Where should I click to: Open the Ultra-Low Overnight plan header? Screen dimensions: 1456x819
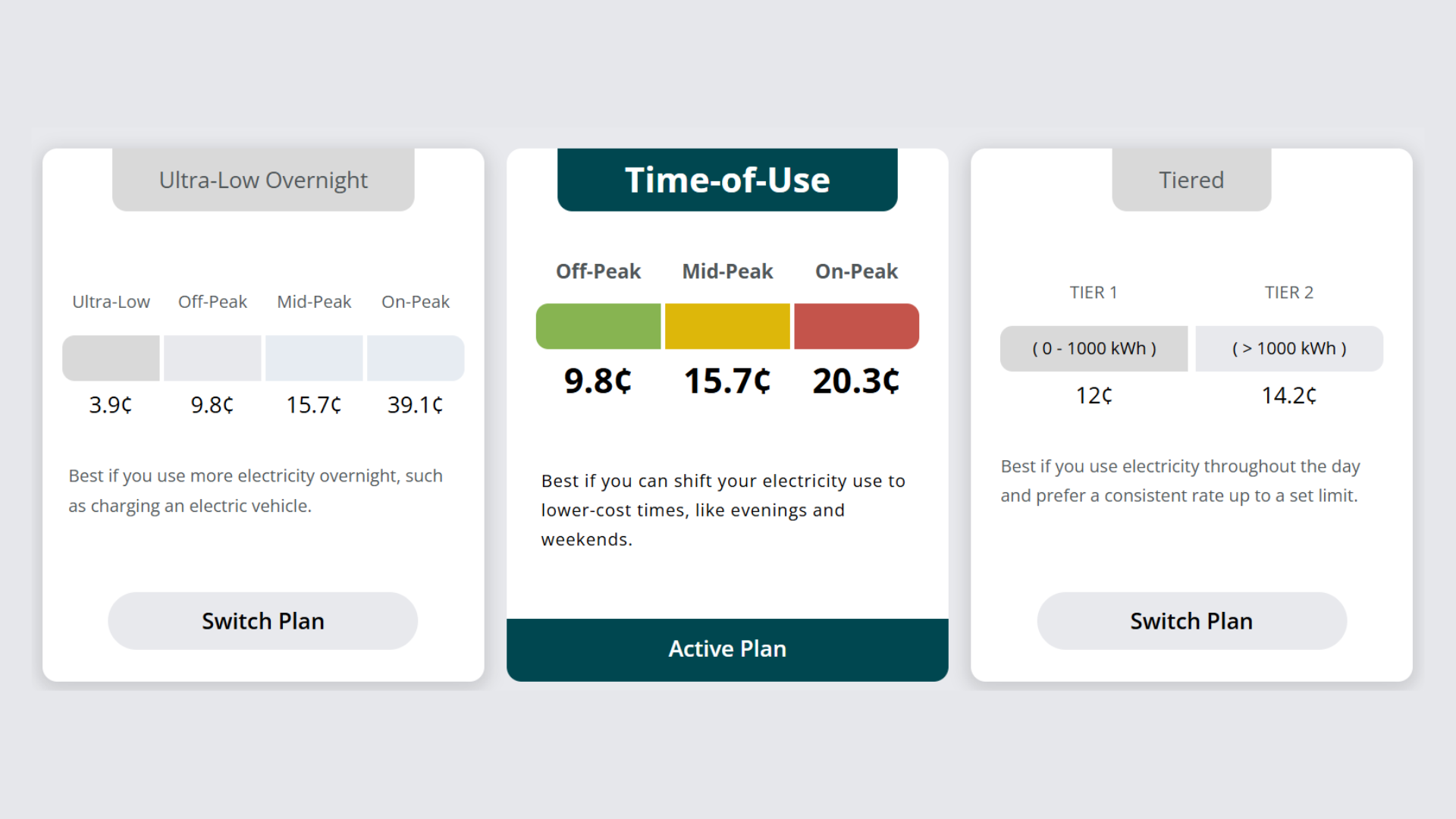pos(263,180)
